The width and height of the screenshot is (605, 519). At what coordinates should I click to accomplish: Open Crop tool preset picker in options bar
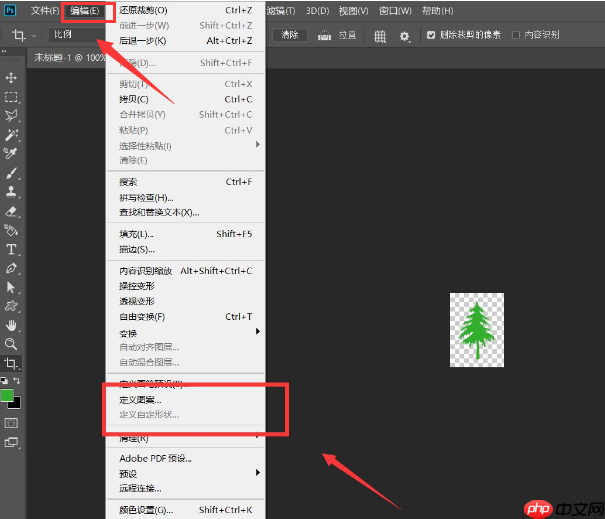[24, 35]
